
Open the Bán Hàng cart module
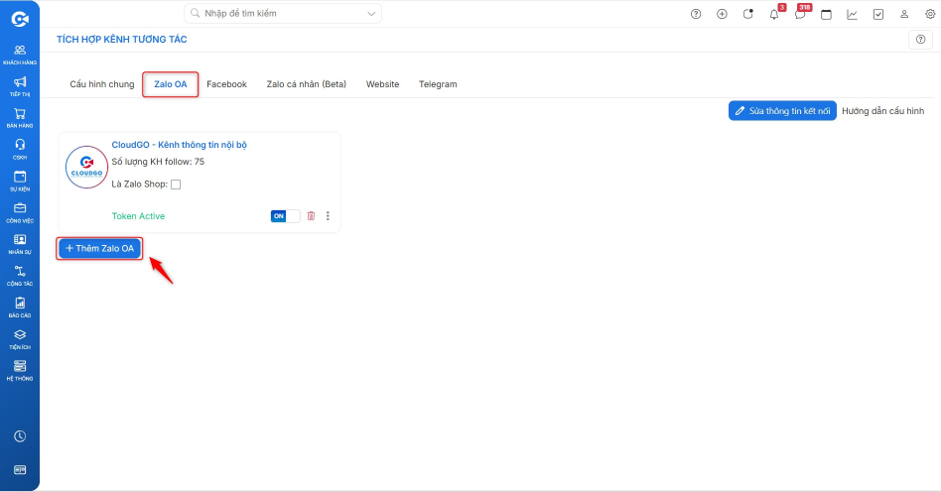pos(20,118)
